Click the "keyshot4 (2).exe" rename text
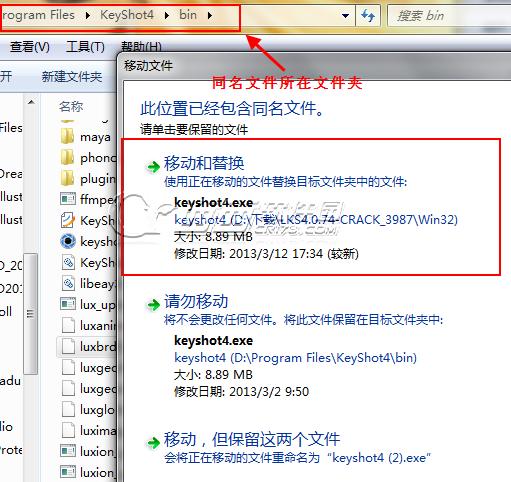 (379, 458)
